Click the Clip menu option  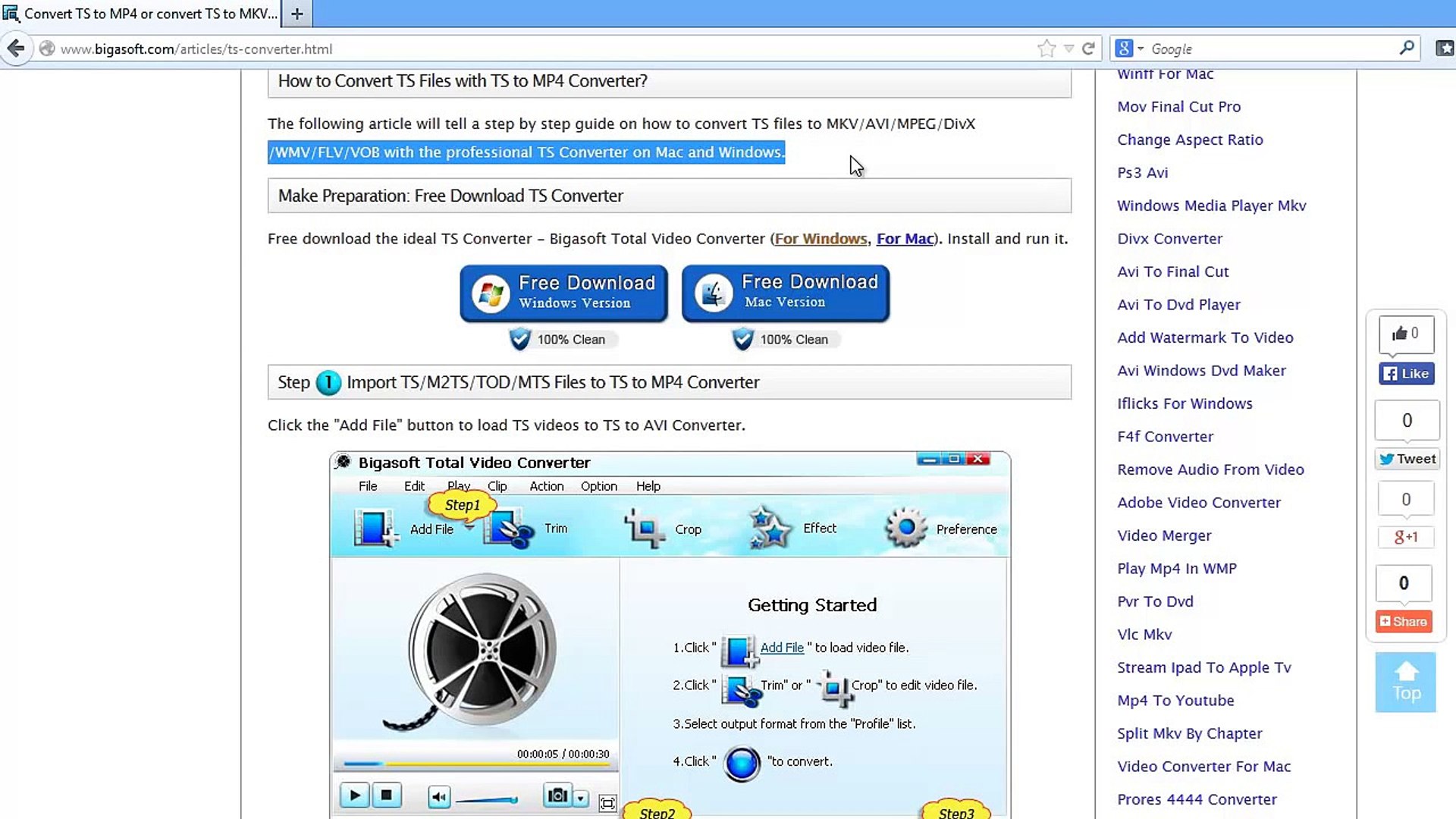(x=497, y=486)
